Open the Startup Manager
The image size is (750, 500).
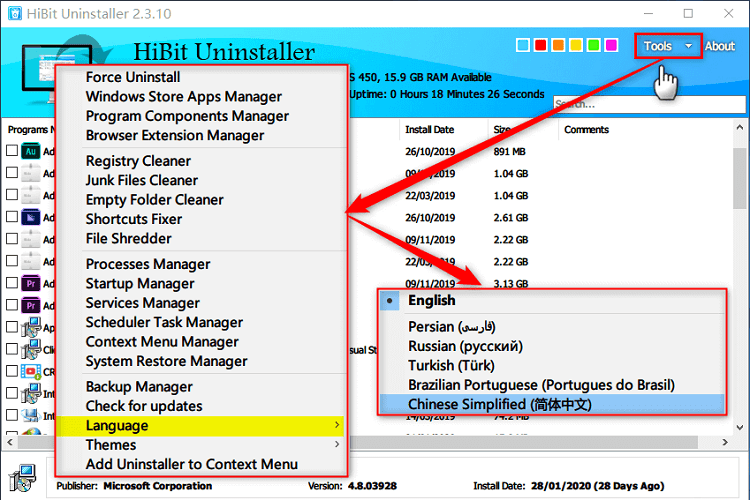point(140,284)
